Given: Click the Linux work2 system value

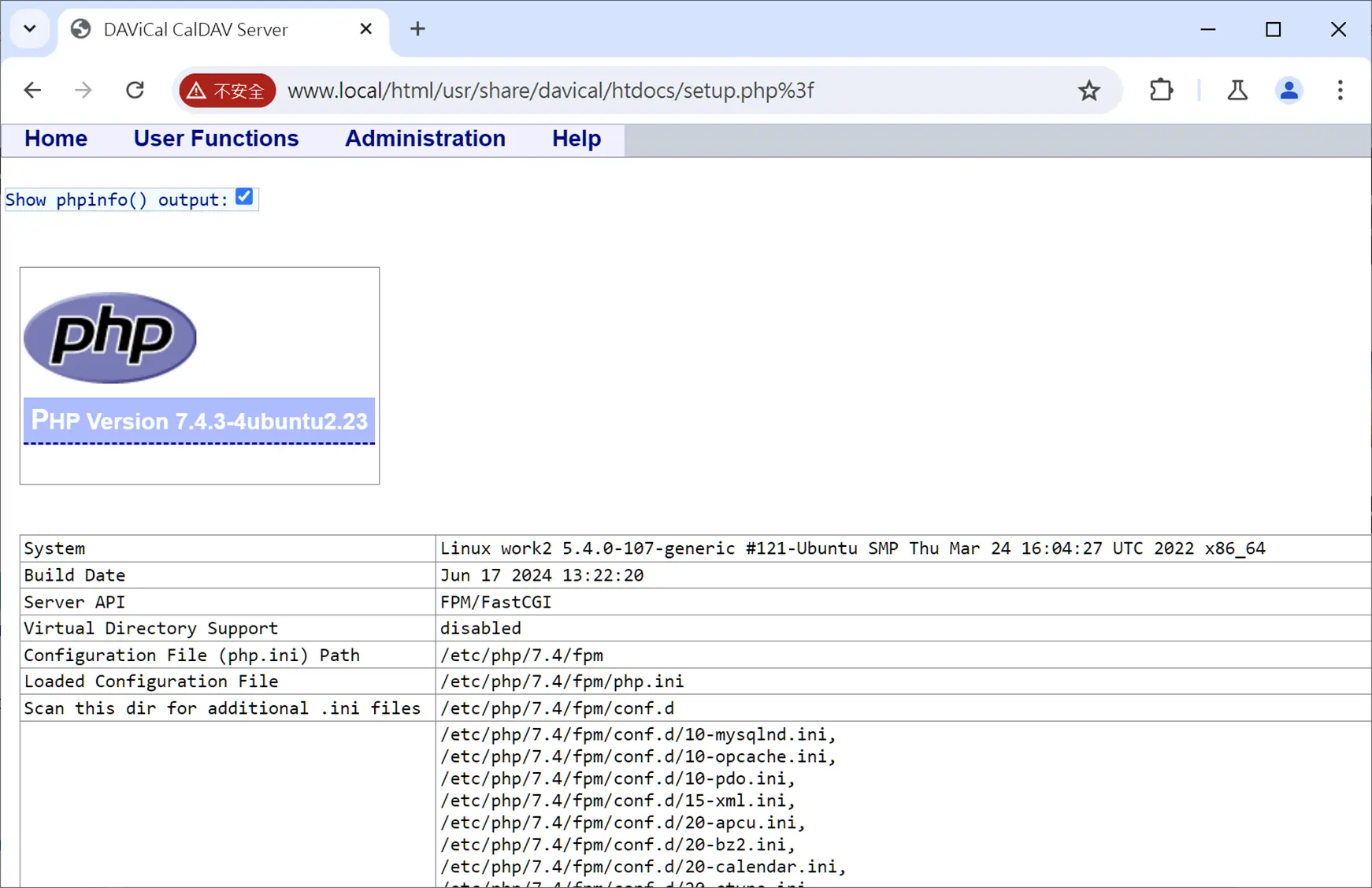Looking at the screenshot, I should 853,548.
